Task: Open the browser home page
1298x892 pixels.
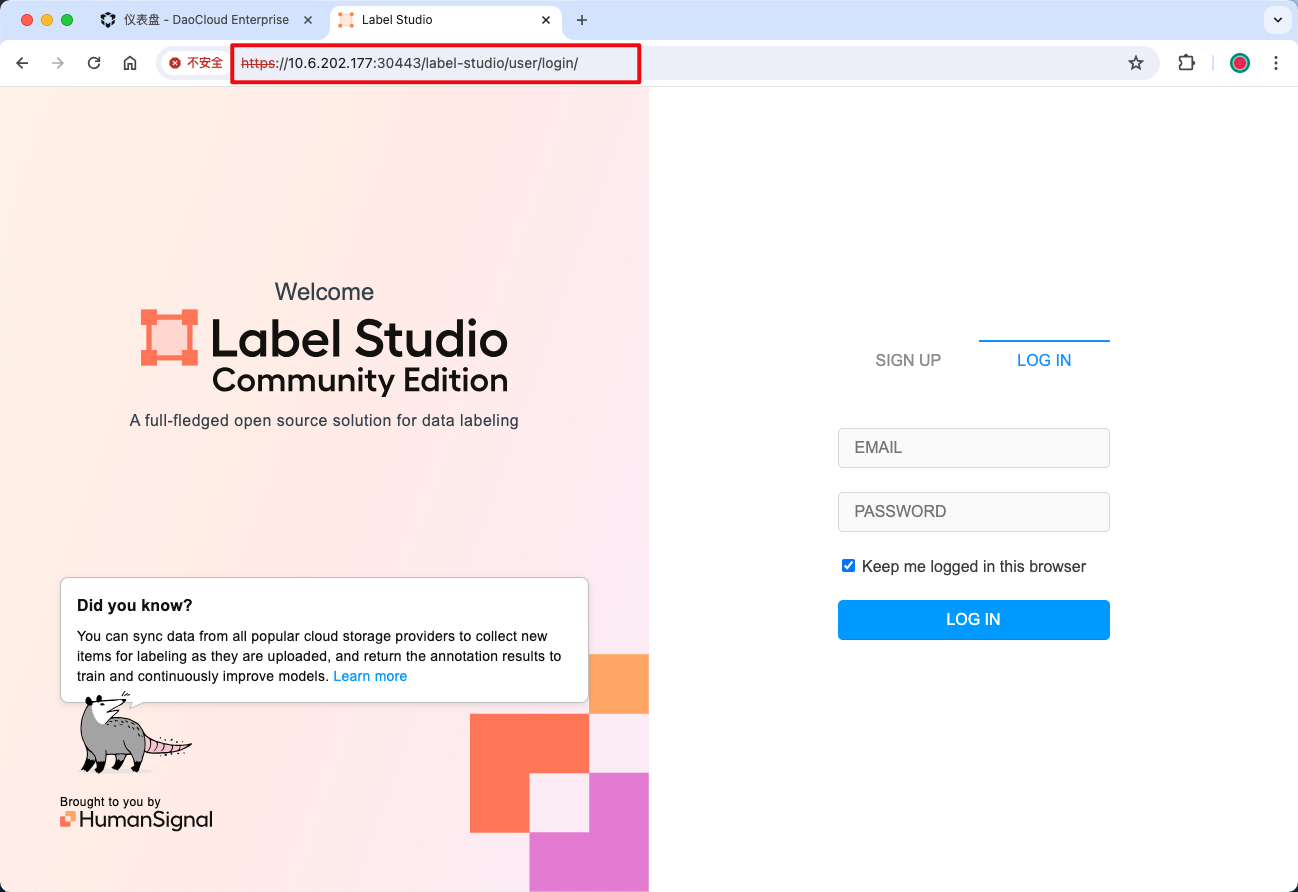Action: [130, 62]
